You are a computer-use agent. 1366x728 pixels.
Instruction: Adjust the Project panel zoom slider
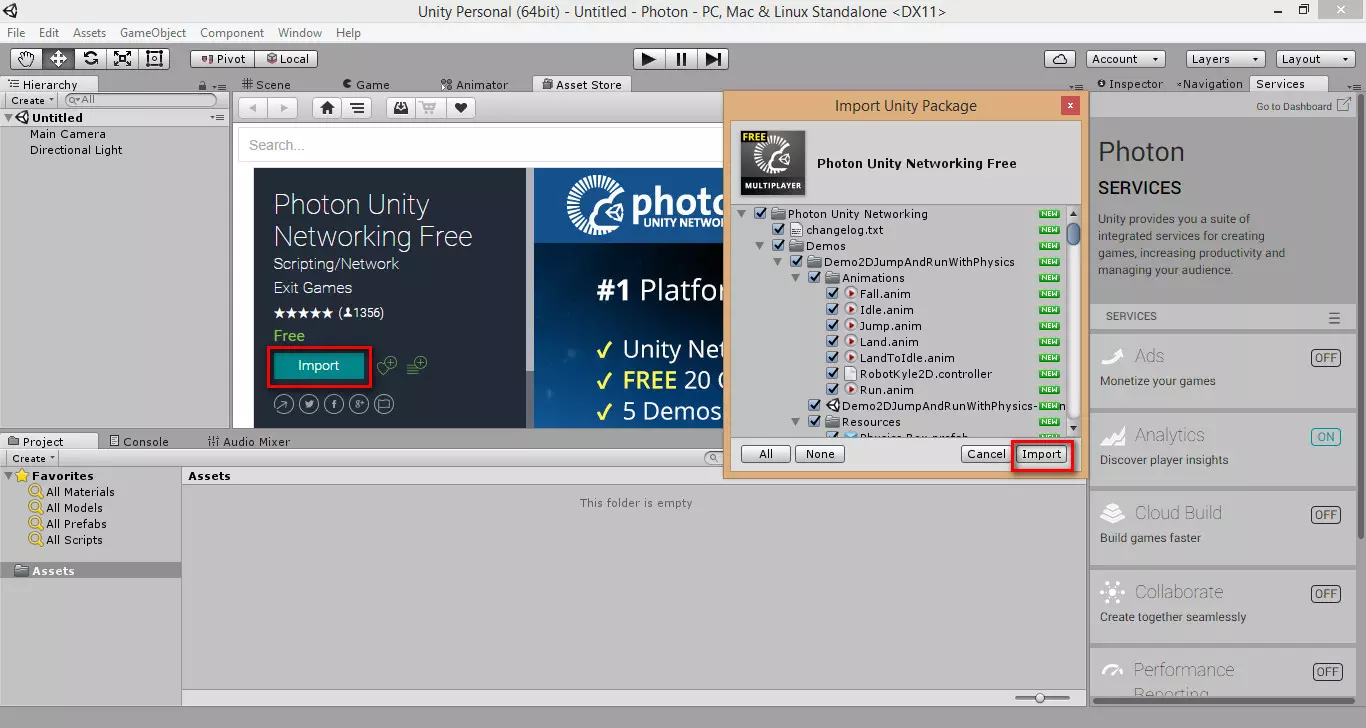point(1039,699)
